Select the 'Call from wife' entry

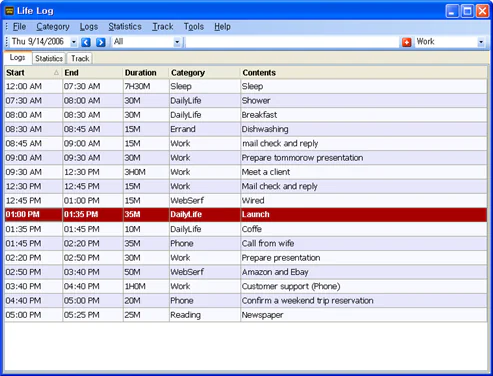click(246, 244)
